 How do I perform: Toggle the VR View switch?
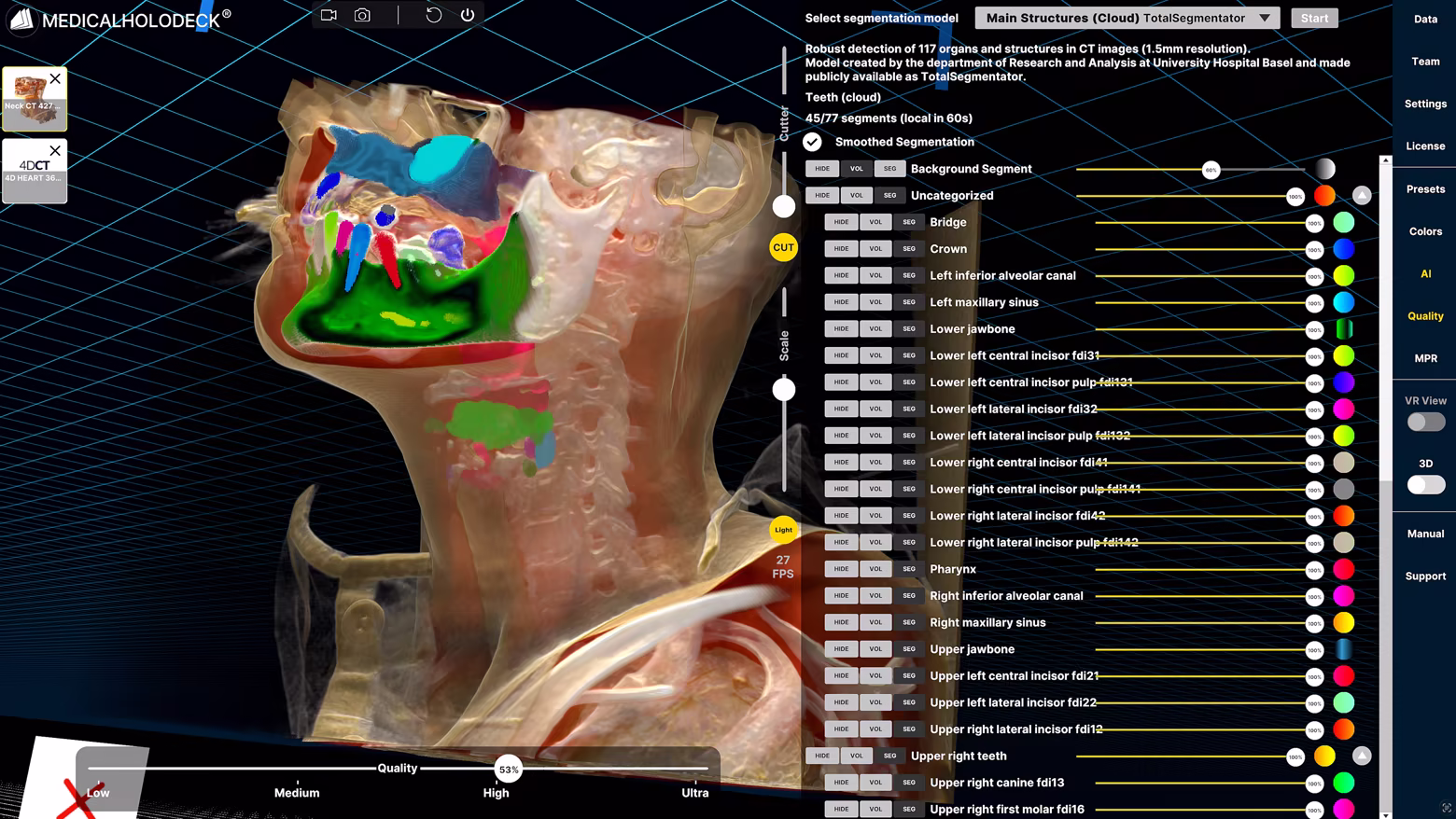pyautogui.click(x=1426, y=422)
